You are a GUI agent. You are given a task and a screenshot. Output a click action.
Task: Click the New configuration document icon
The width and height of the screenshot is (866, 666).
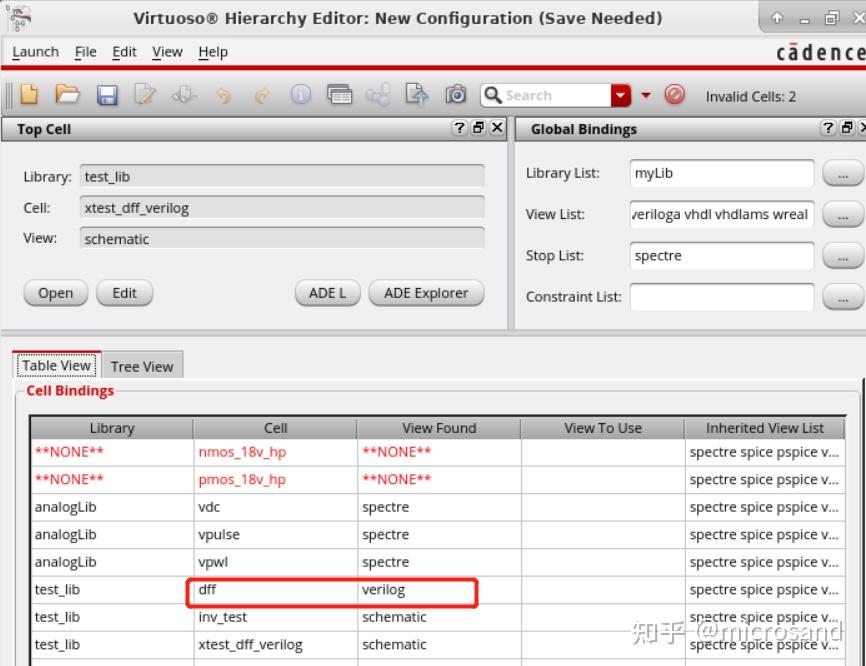pos(29,95)
